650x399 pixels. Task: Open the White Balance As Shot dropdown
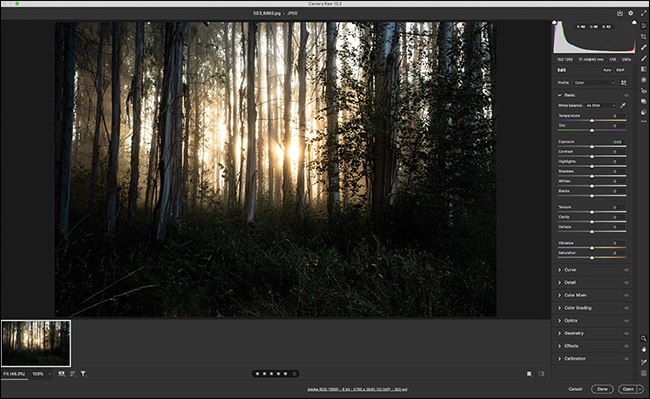point(601,106)
